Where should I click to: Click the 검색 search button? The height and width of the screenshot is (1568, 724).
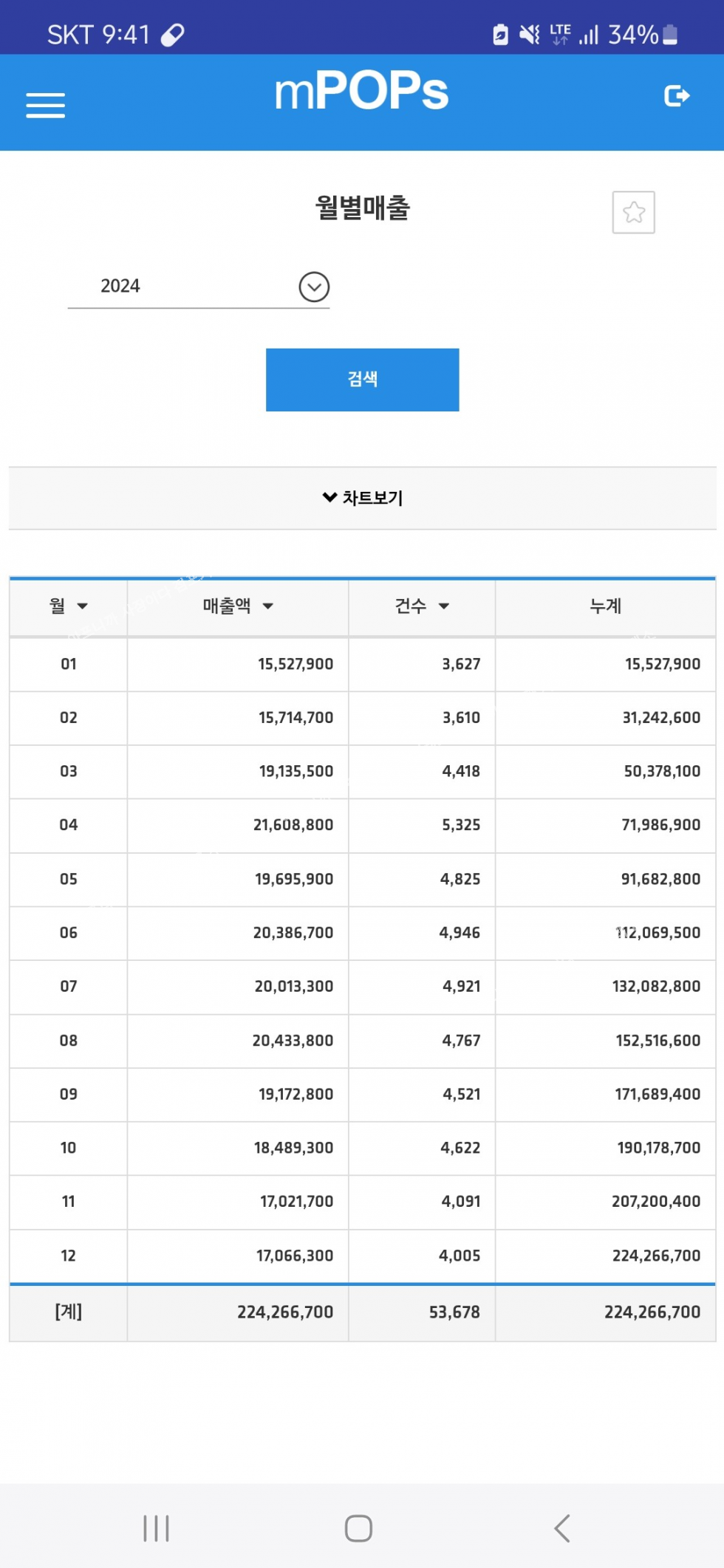(362, 380)
